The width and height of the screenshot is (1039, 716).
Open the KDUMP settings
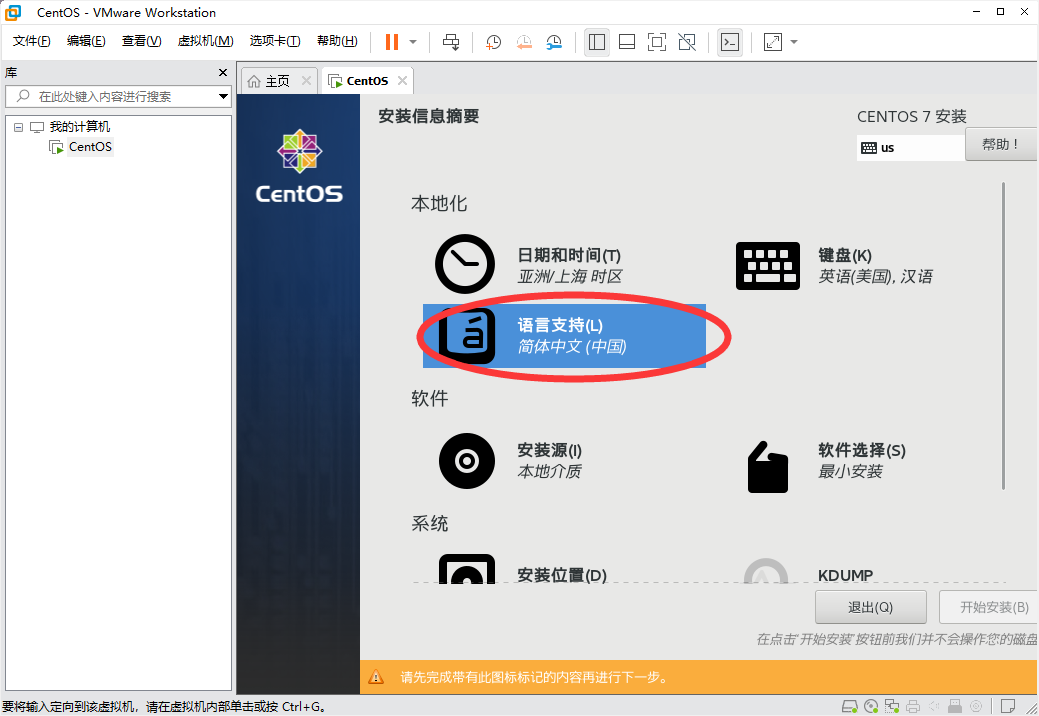pyautogui.click(x=808, y=572)
